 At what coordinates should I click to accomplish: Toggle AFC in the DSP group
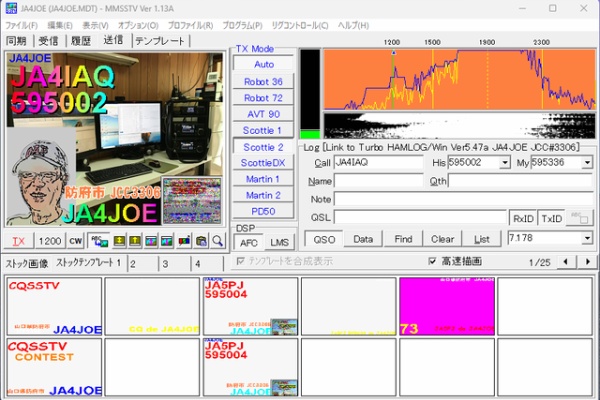click(249, 243)
